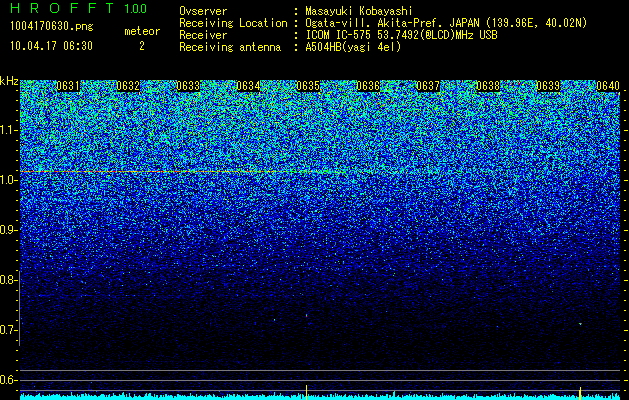Click the Receiving Location label
The width and height of the screenshot is (629, 400).
coord(233,23)
